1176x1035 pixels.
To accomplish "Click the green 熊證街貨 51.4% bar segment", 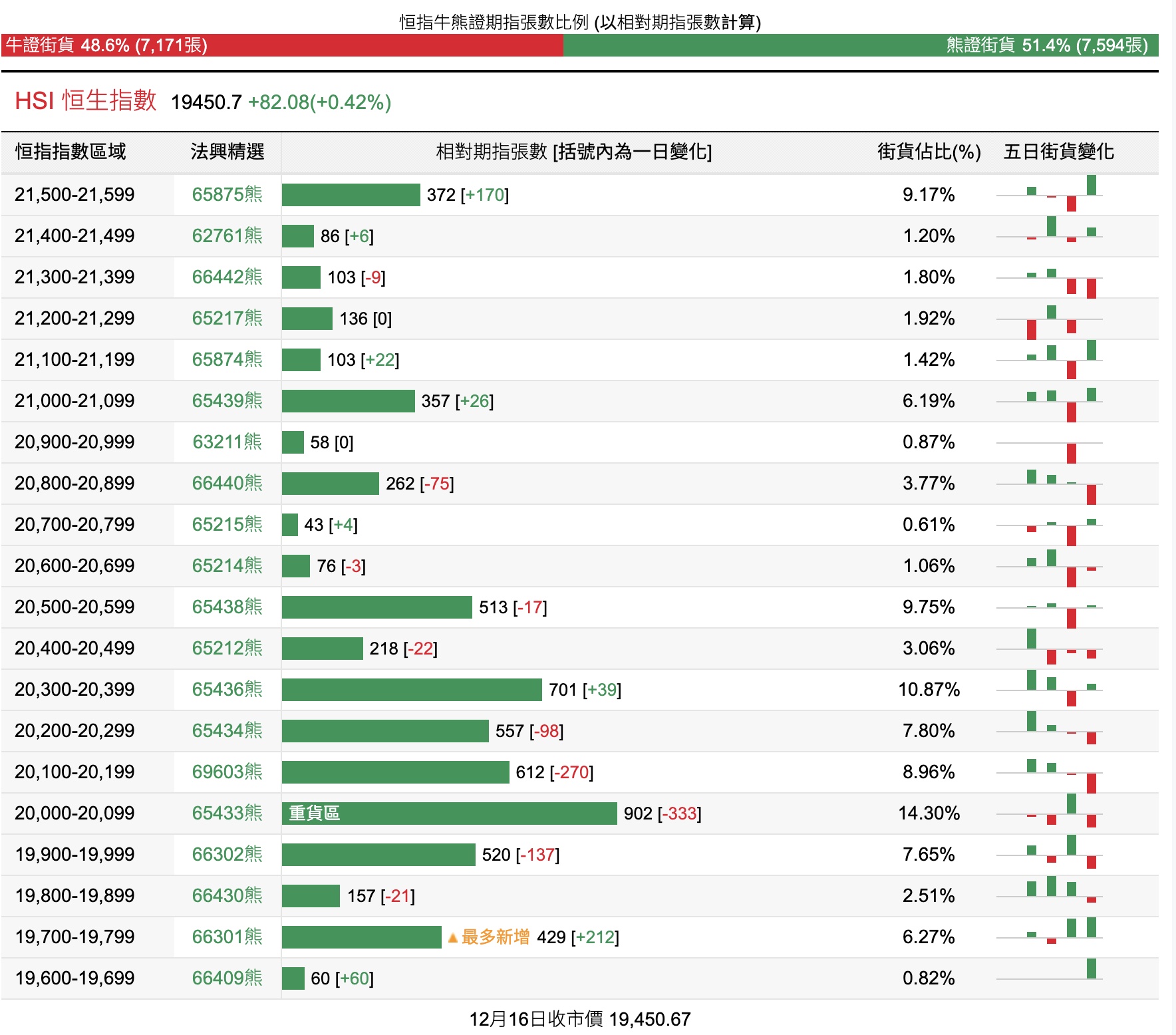I will (x=861, y=45).
